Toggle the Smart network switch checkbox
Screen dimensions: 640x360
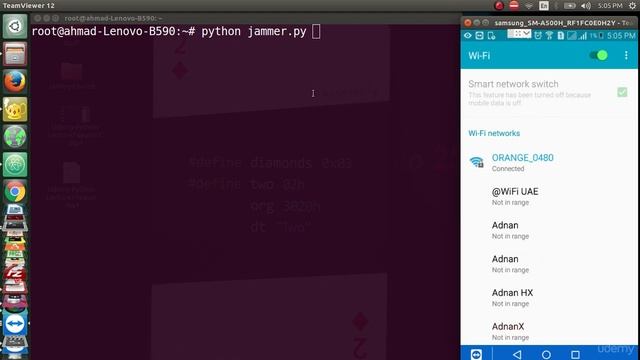(x=622, y=92)
